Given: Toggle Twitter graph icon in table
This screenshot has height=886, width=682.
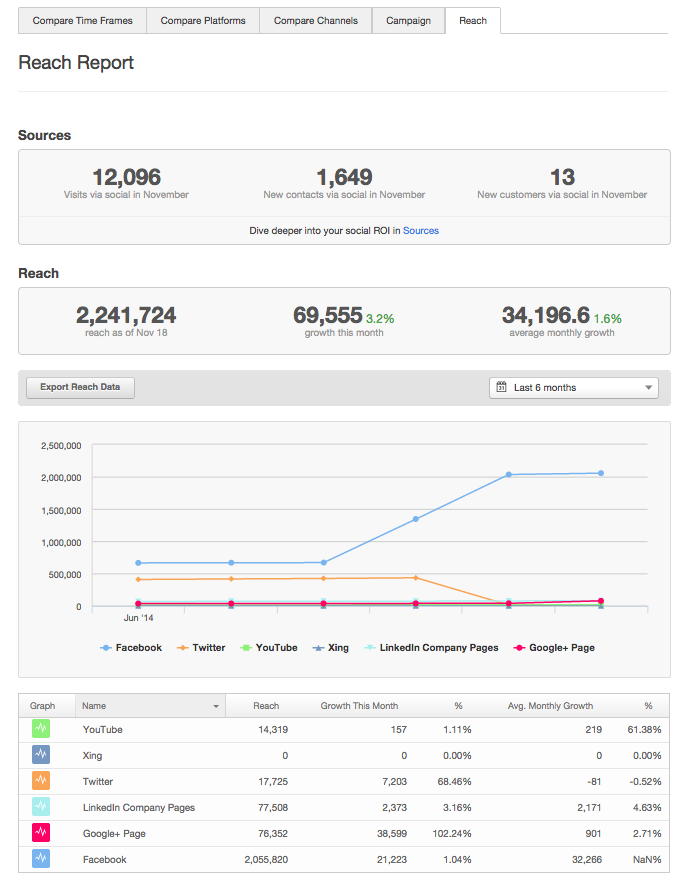Looking at the screenshot, I should [41, 781].
